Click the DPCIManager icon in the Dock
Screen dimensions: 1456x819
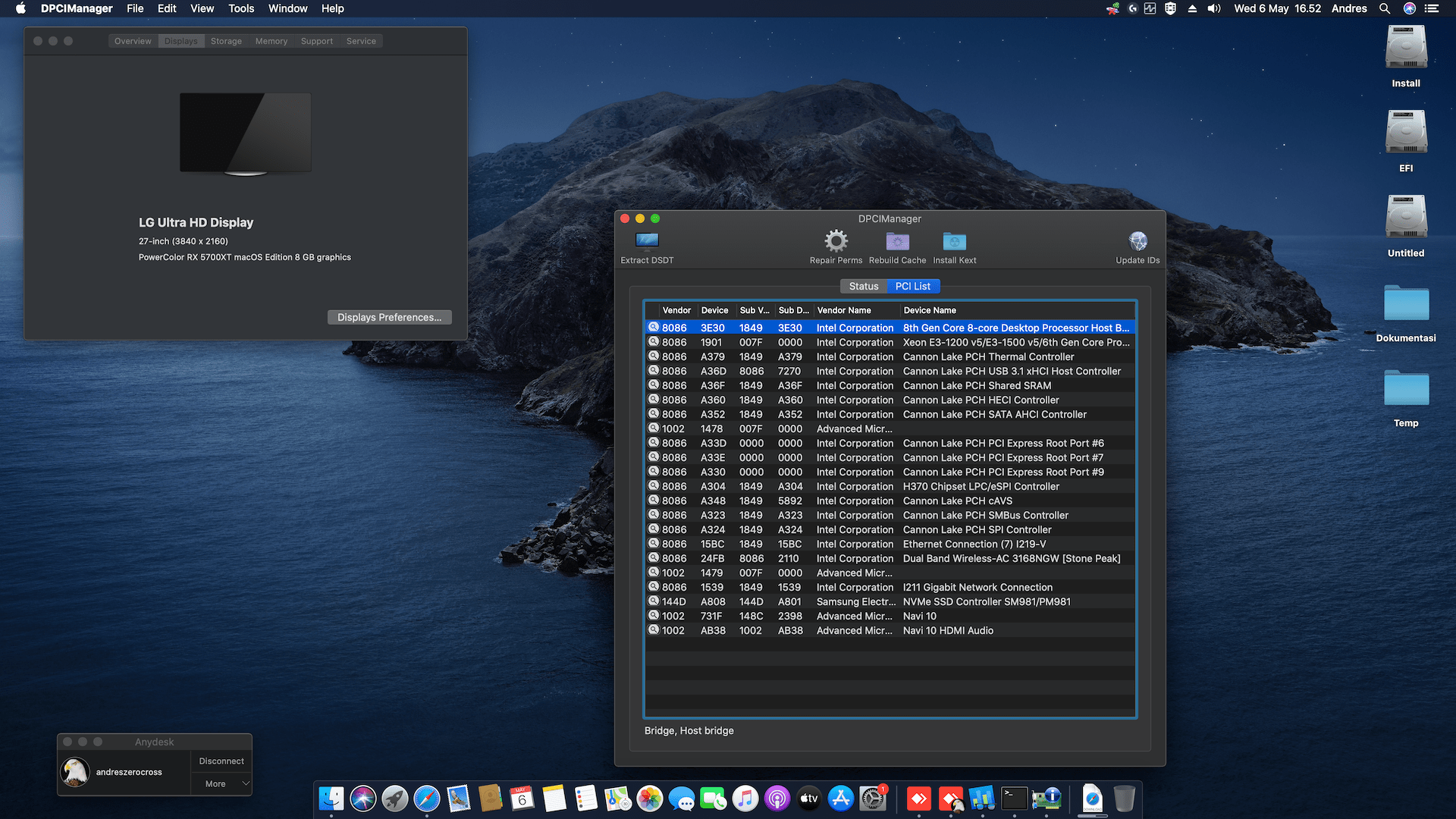1046,799
